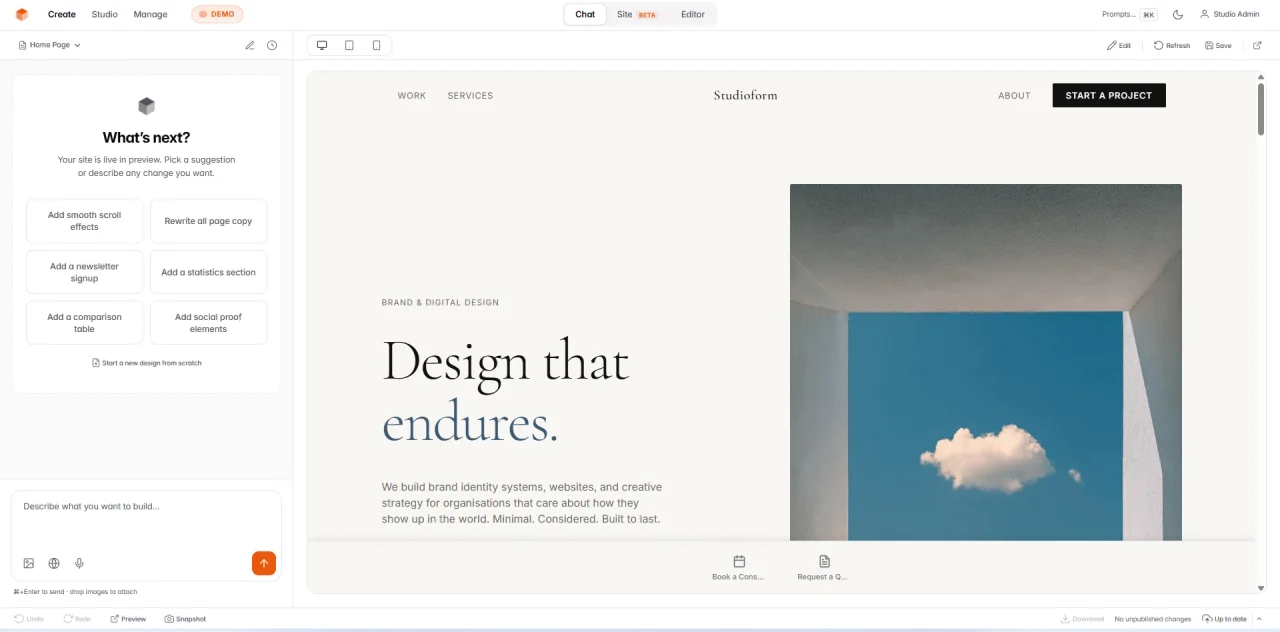
Task: Click Book a Cons... calendar icon
Action: 739,562
